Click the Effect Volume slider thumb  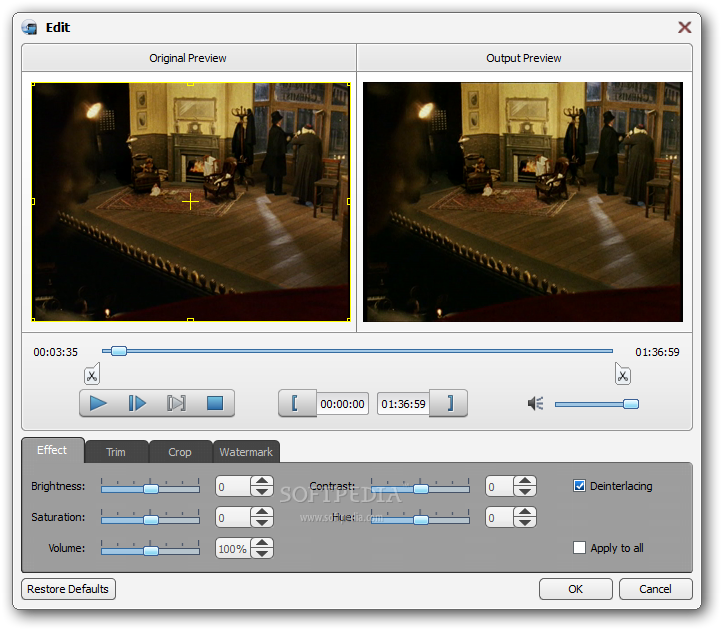point(151,550)
